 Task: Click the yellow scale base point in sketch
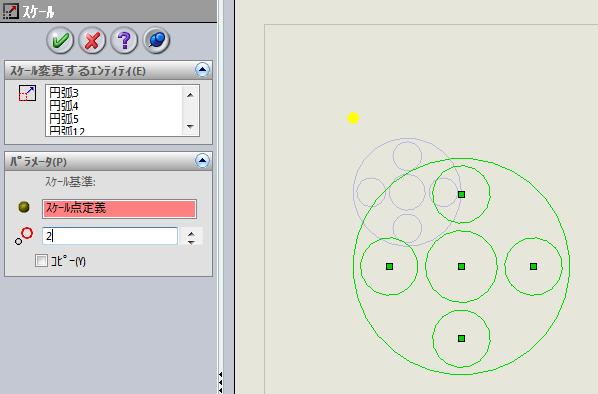click(x=353, y=118)
